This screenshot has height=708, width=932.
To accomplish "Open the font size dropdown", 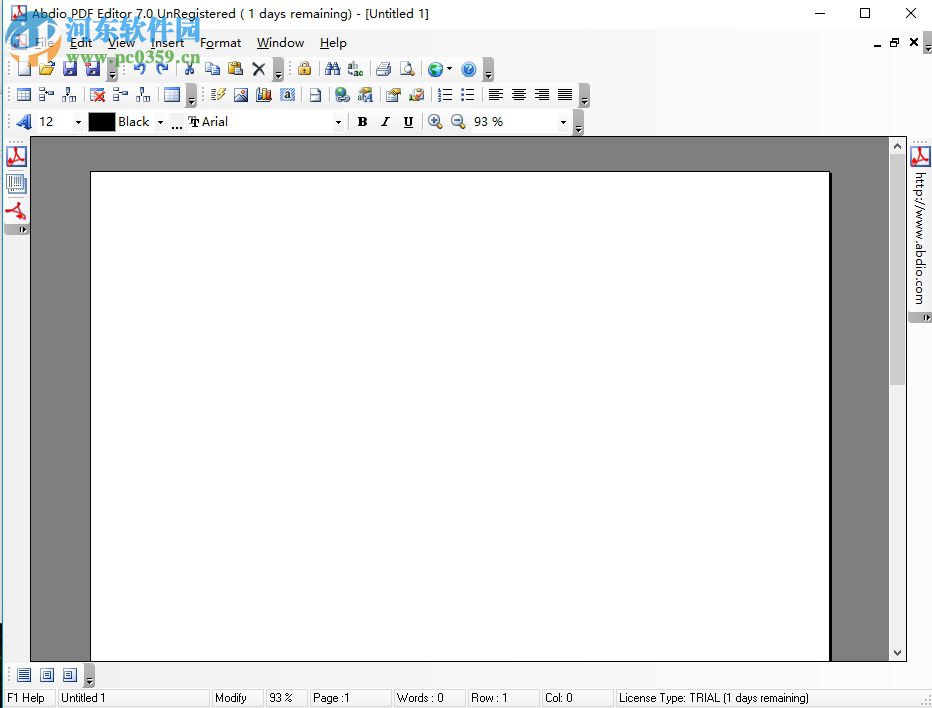I will tap(78, 121).
